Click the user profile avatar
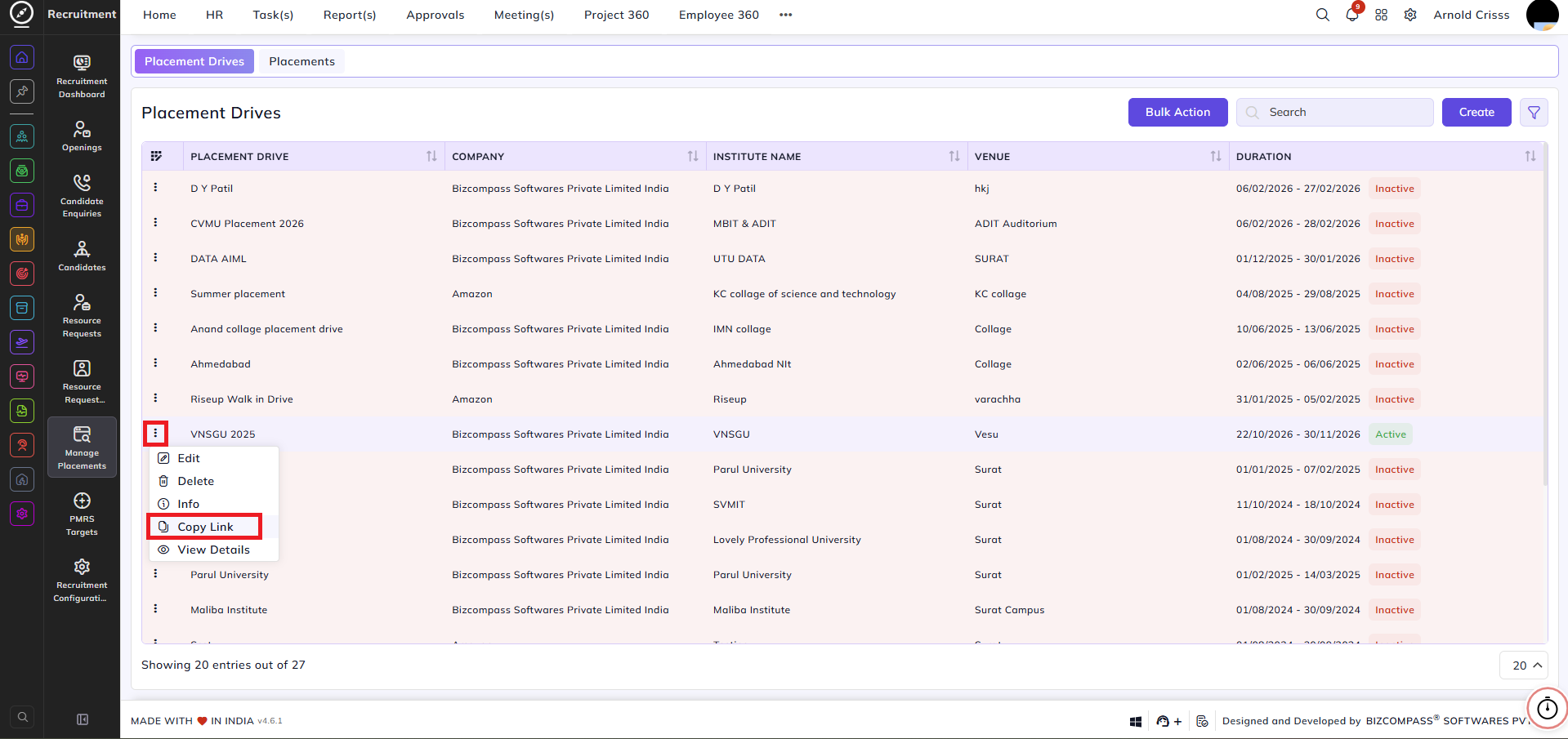Screen dimensions: 1568x739 point(1542,15)
